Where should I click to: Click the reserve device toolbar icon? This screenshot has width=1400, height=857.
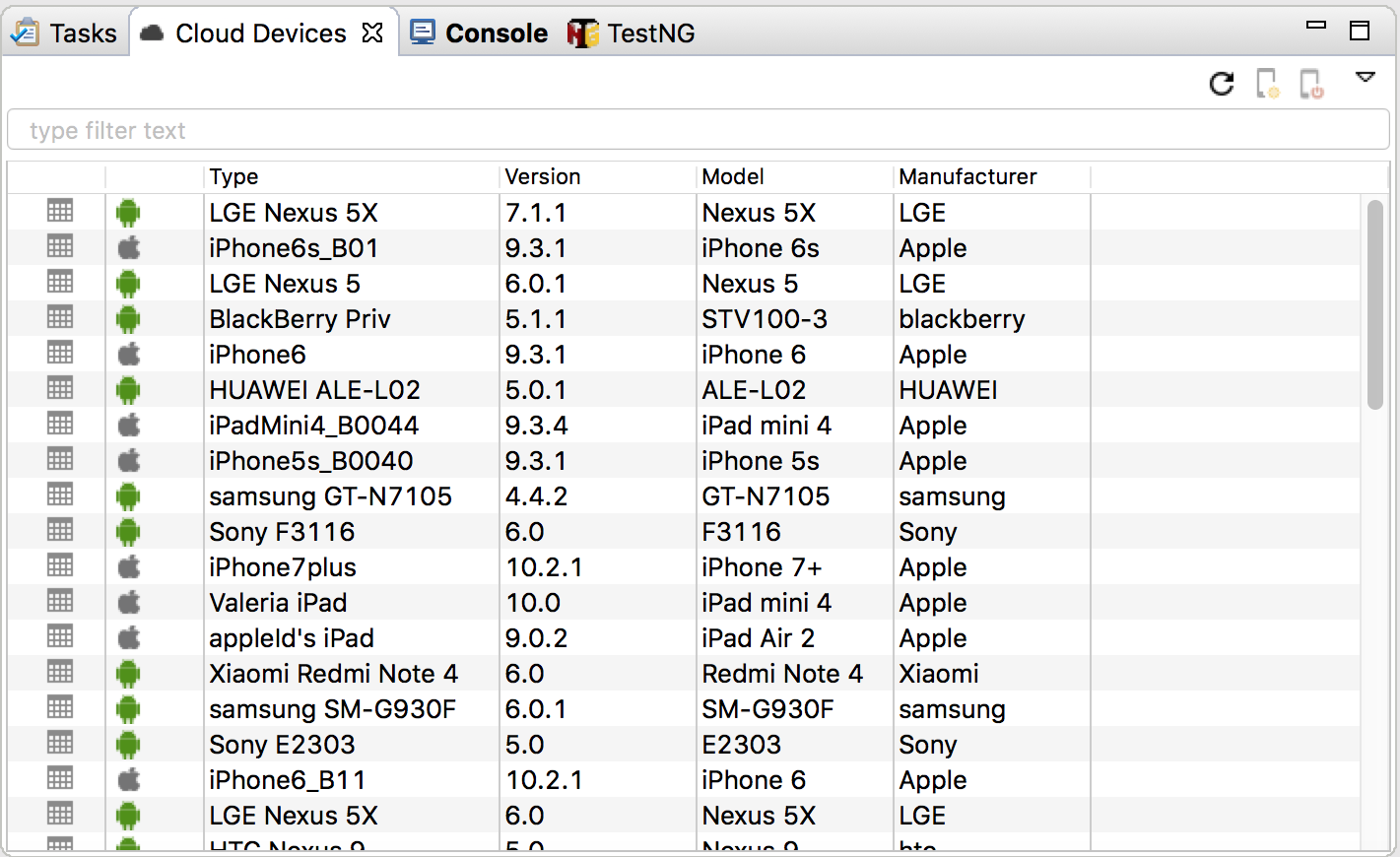pos(1268,84)
